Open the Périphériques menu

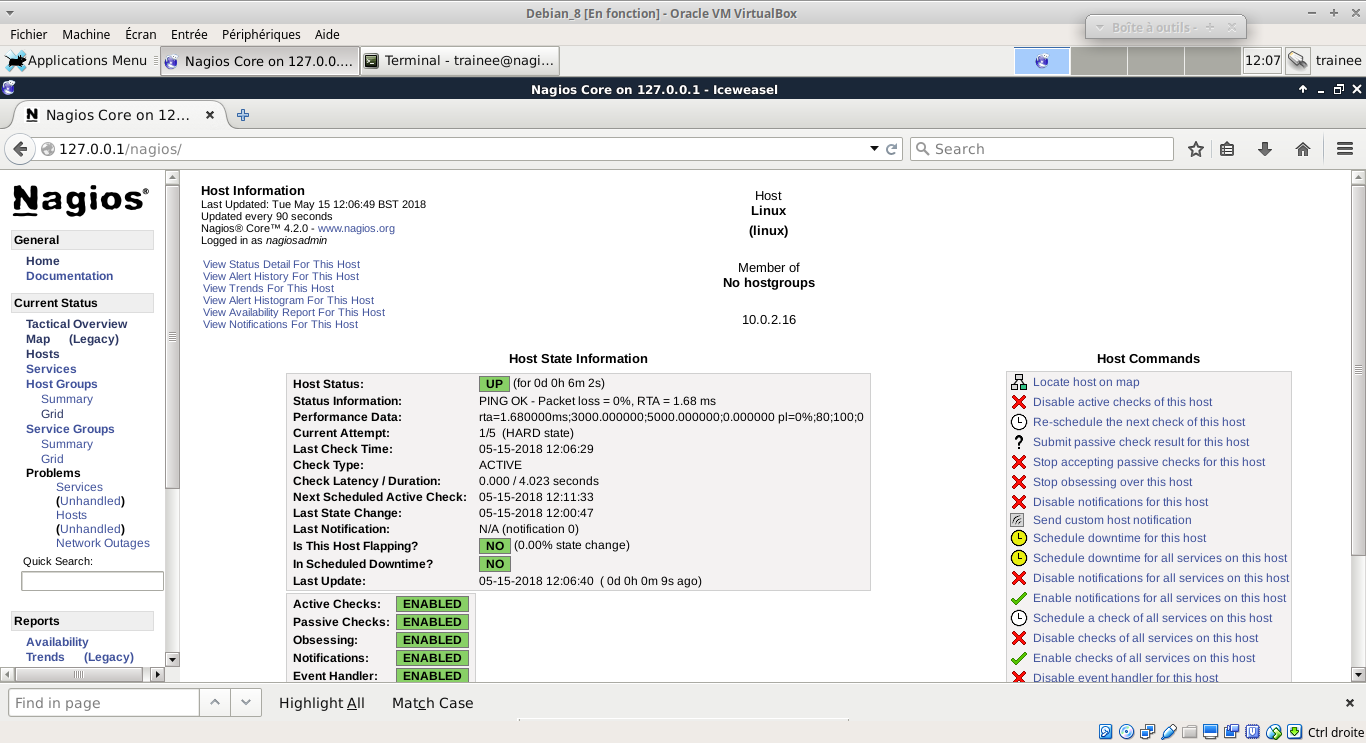tap(261, 34)
